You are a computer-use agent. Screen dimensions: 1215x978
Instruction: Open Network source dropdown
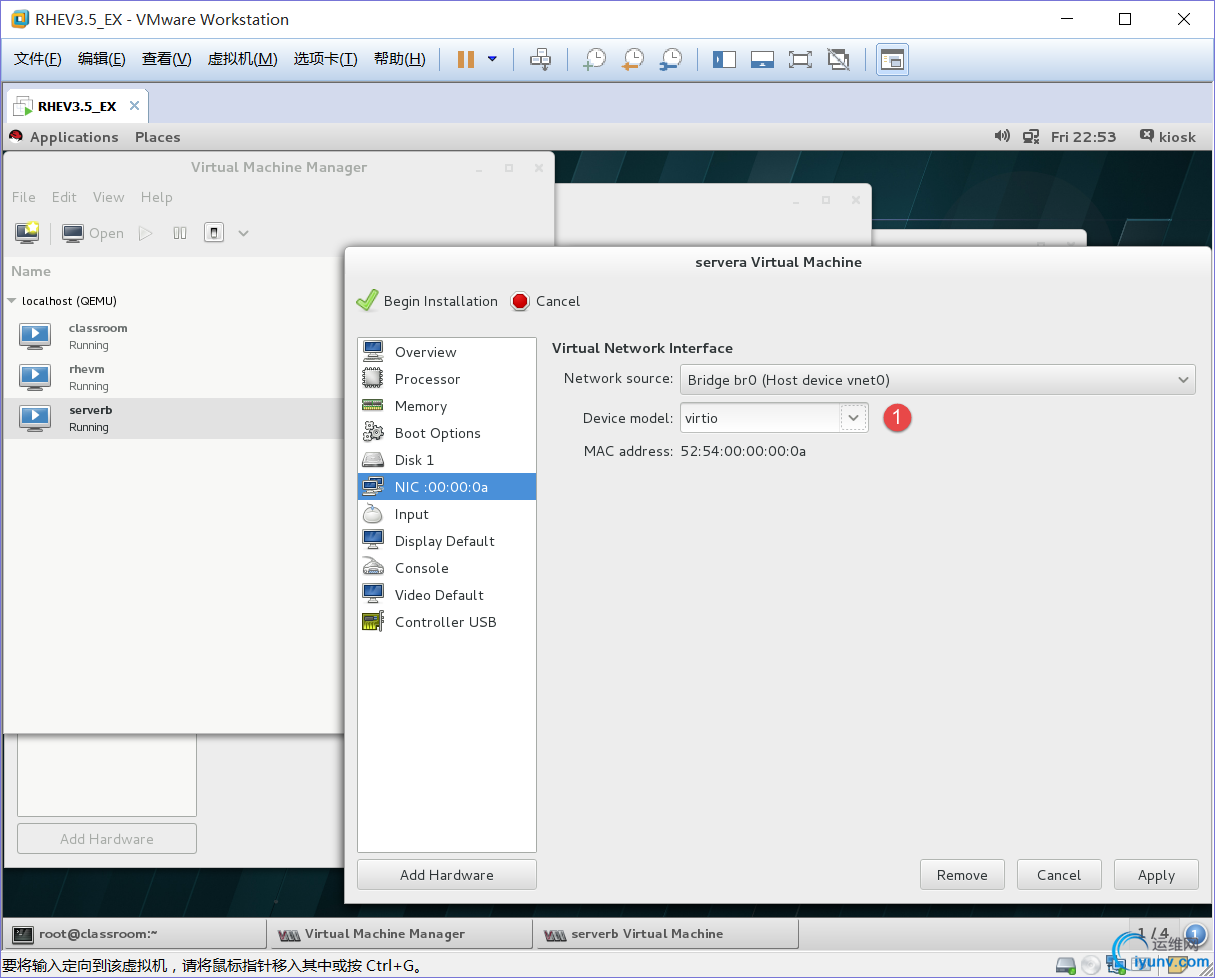point(937,380)
